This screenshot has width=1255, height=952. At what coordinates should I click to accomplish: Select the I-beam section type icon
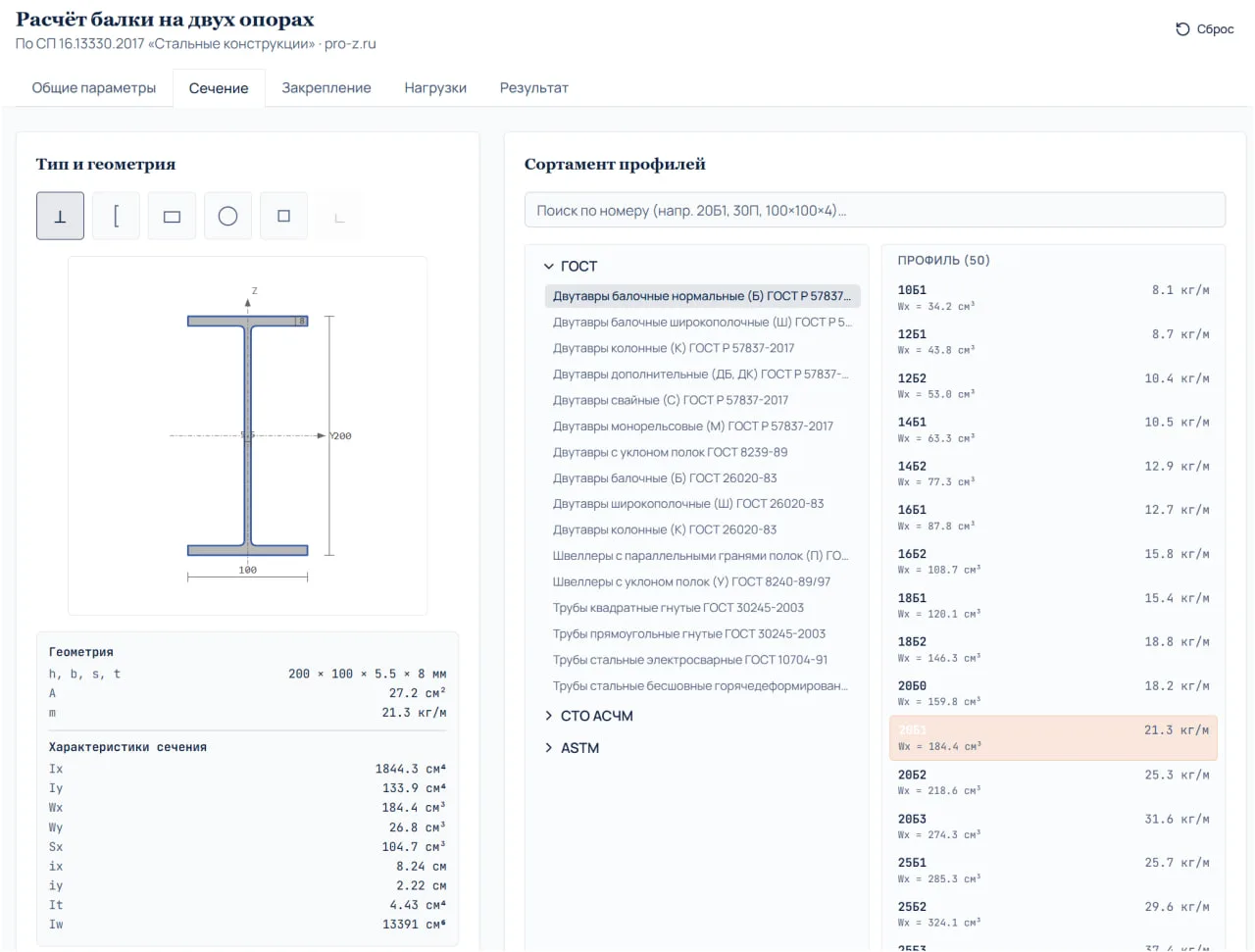click(x=60, y=216)
